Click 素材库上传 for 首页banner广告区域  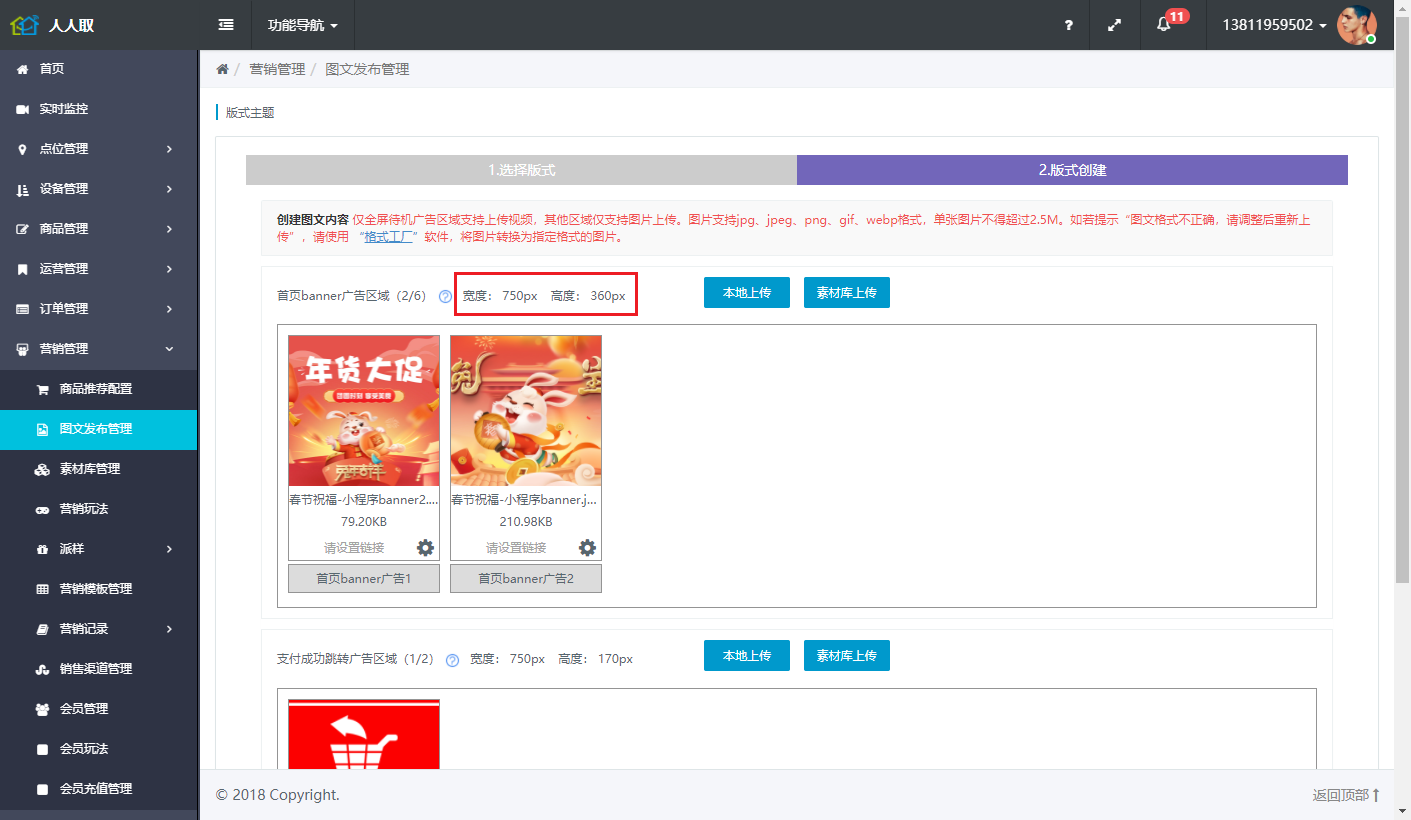pos(847,293)
